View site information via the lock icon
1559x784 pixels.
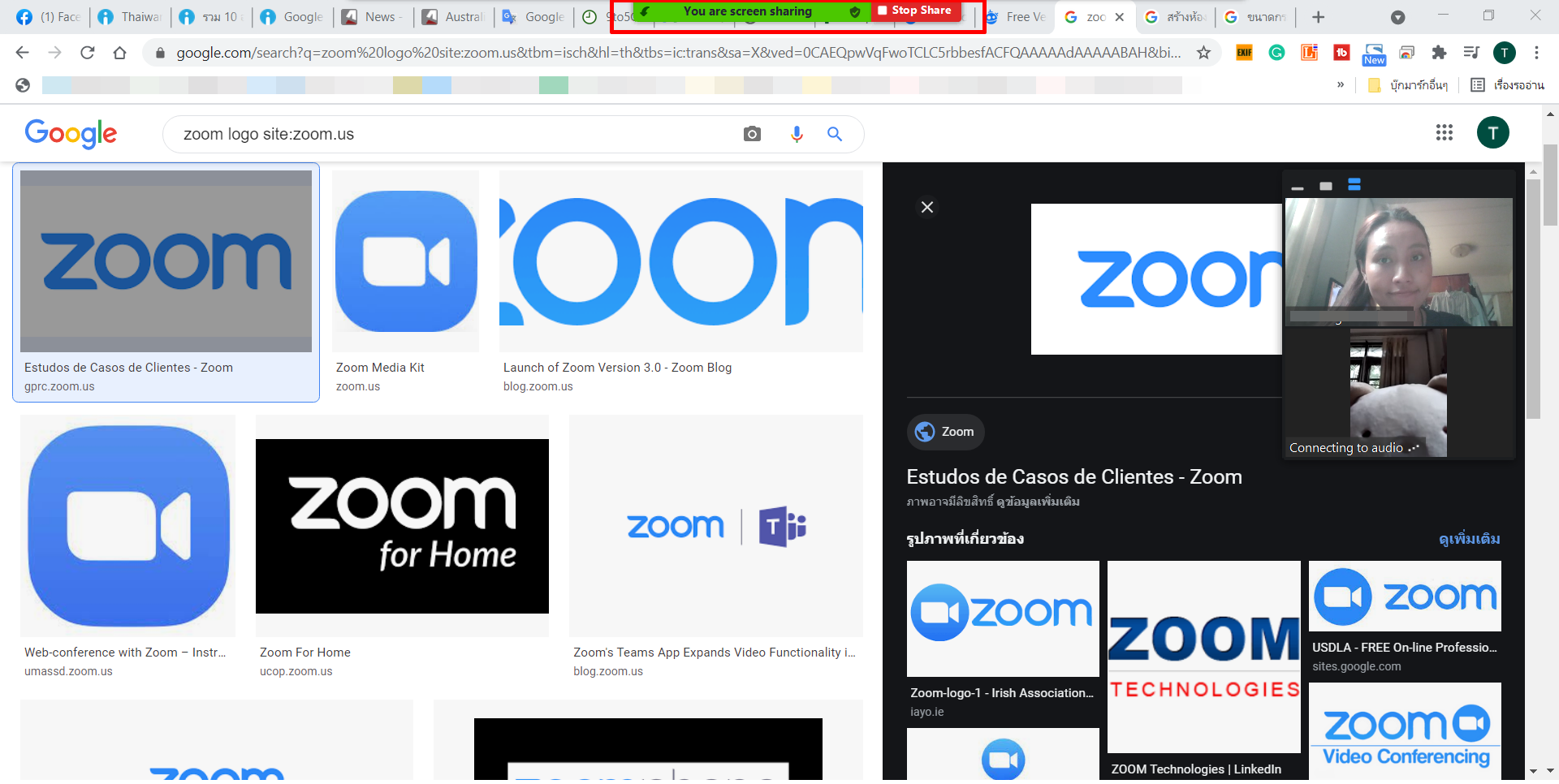point(160,53)
